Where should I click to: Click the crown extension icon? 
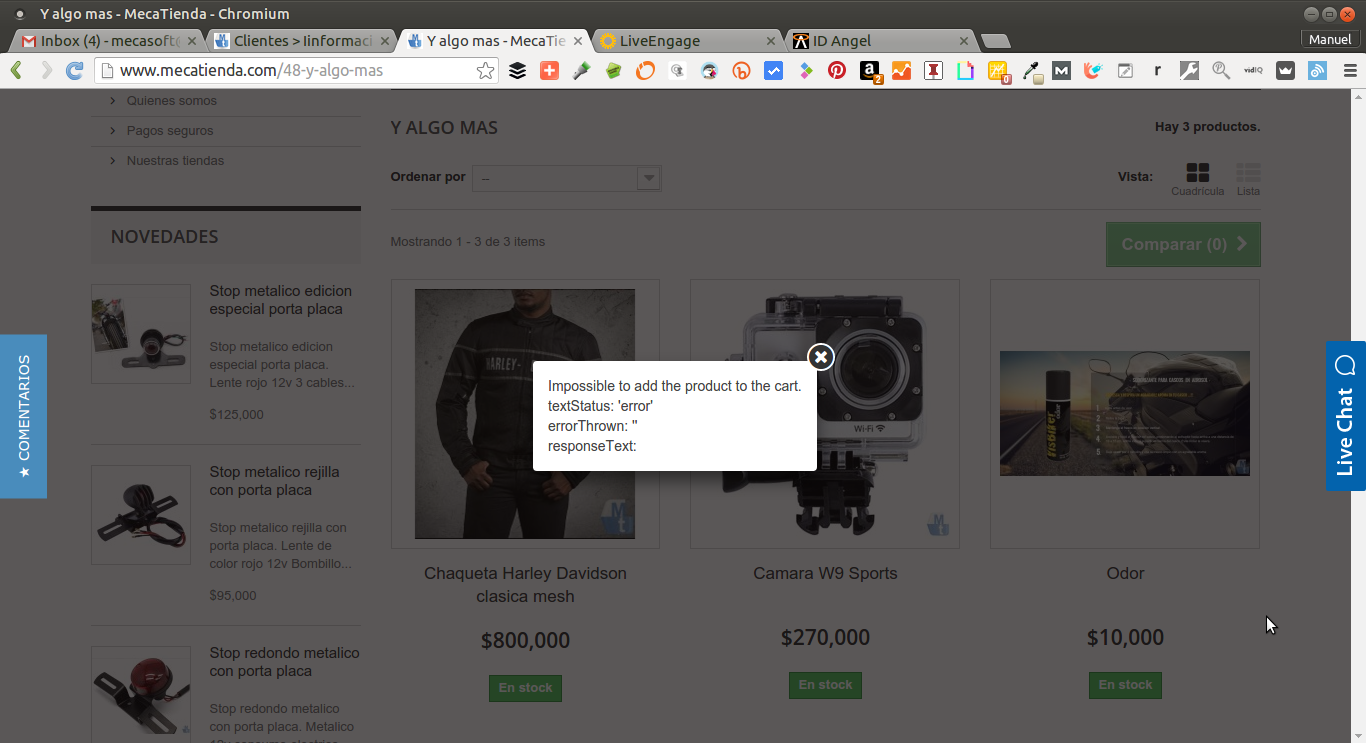(1285, 71)
